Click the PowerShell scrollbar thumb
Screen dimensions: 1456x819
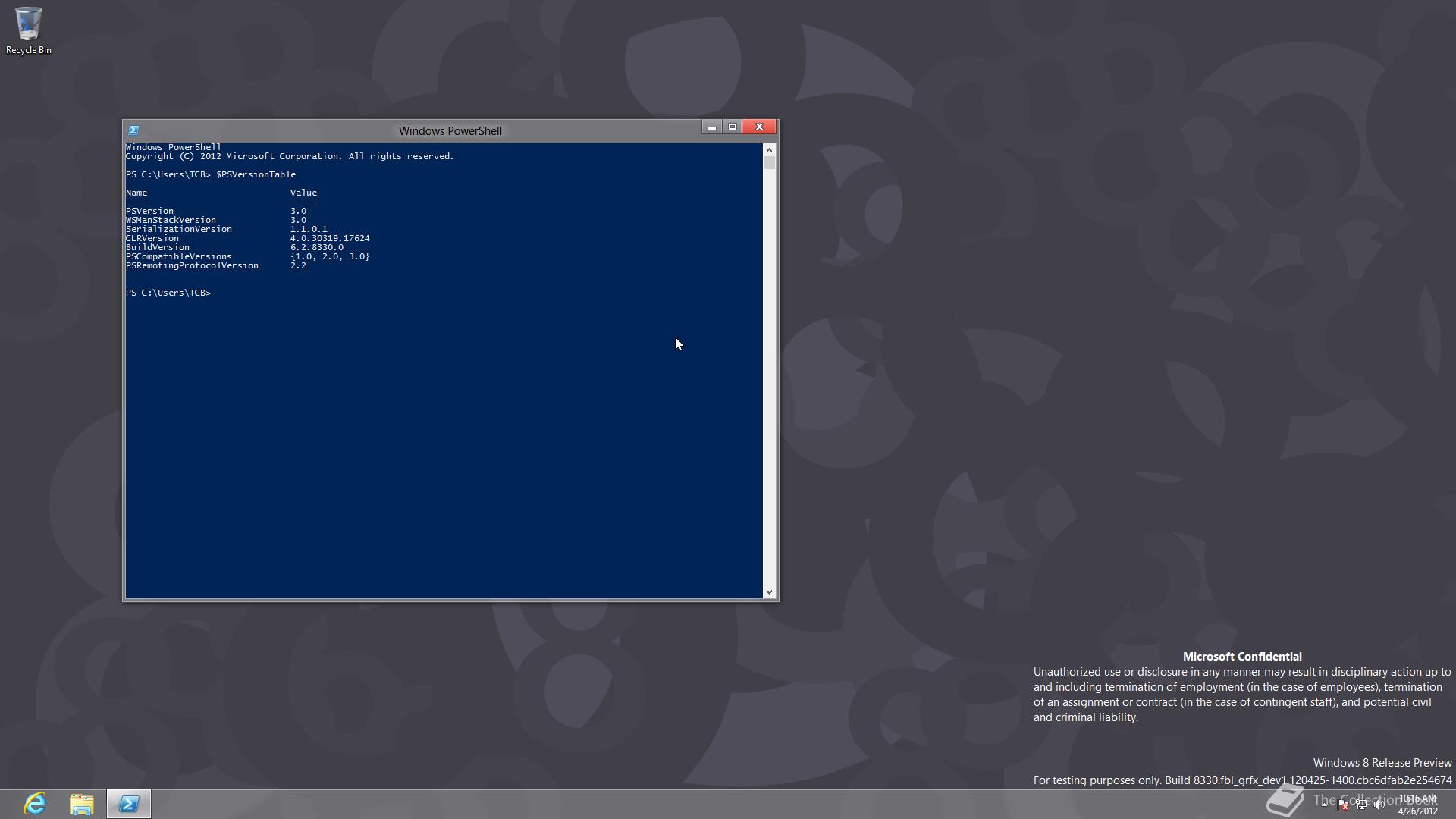[769, 163]
